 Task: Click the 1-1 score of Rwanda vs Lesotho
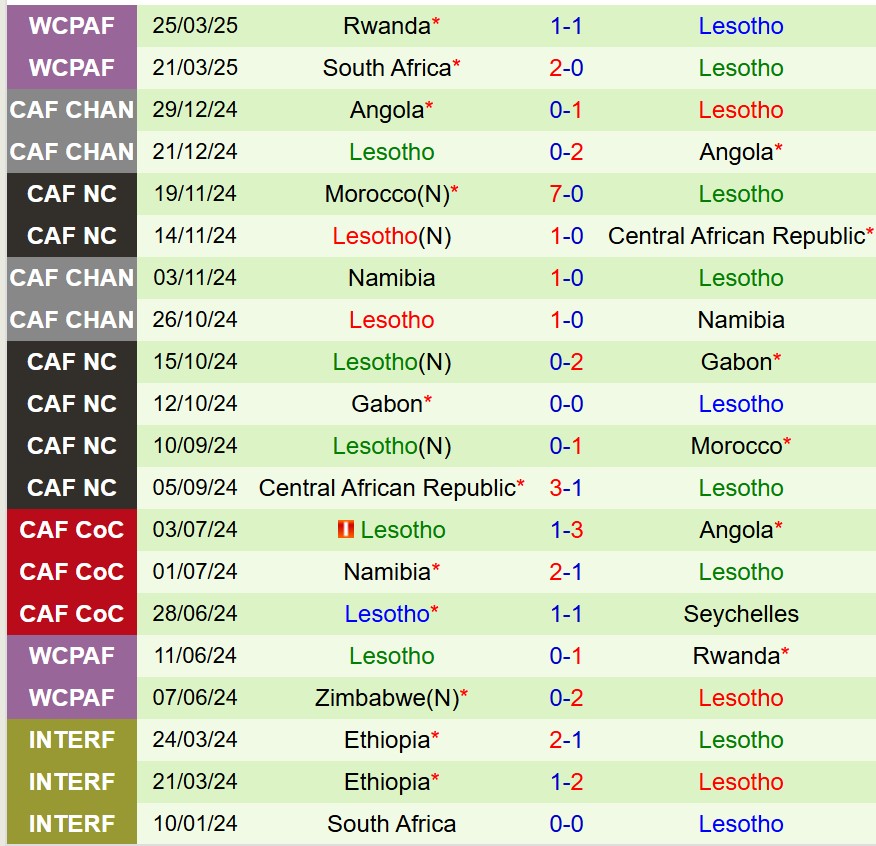566,26
